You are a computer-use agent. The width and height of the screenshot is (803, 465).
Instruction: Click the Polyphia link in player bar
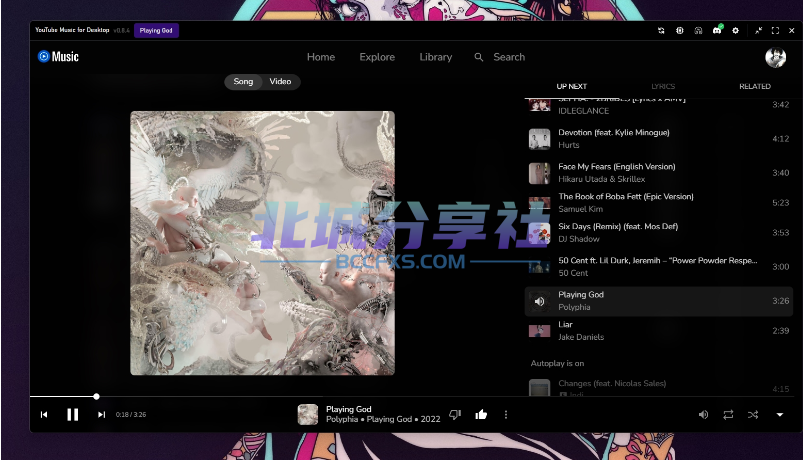[342, 419]
